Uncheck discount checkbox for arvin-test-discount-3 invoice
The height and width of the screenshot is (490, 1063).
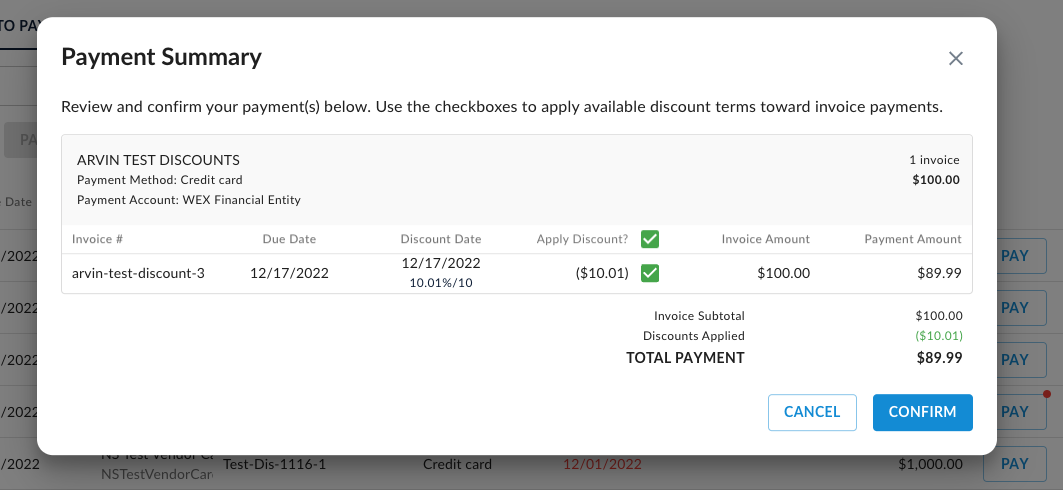pos(650,273)
